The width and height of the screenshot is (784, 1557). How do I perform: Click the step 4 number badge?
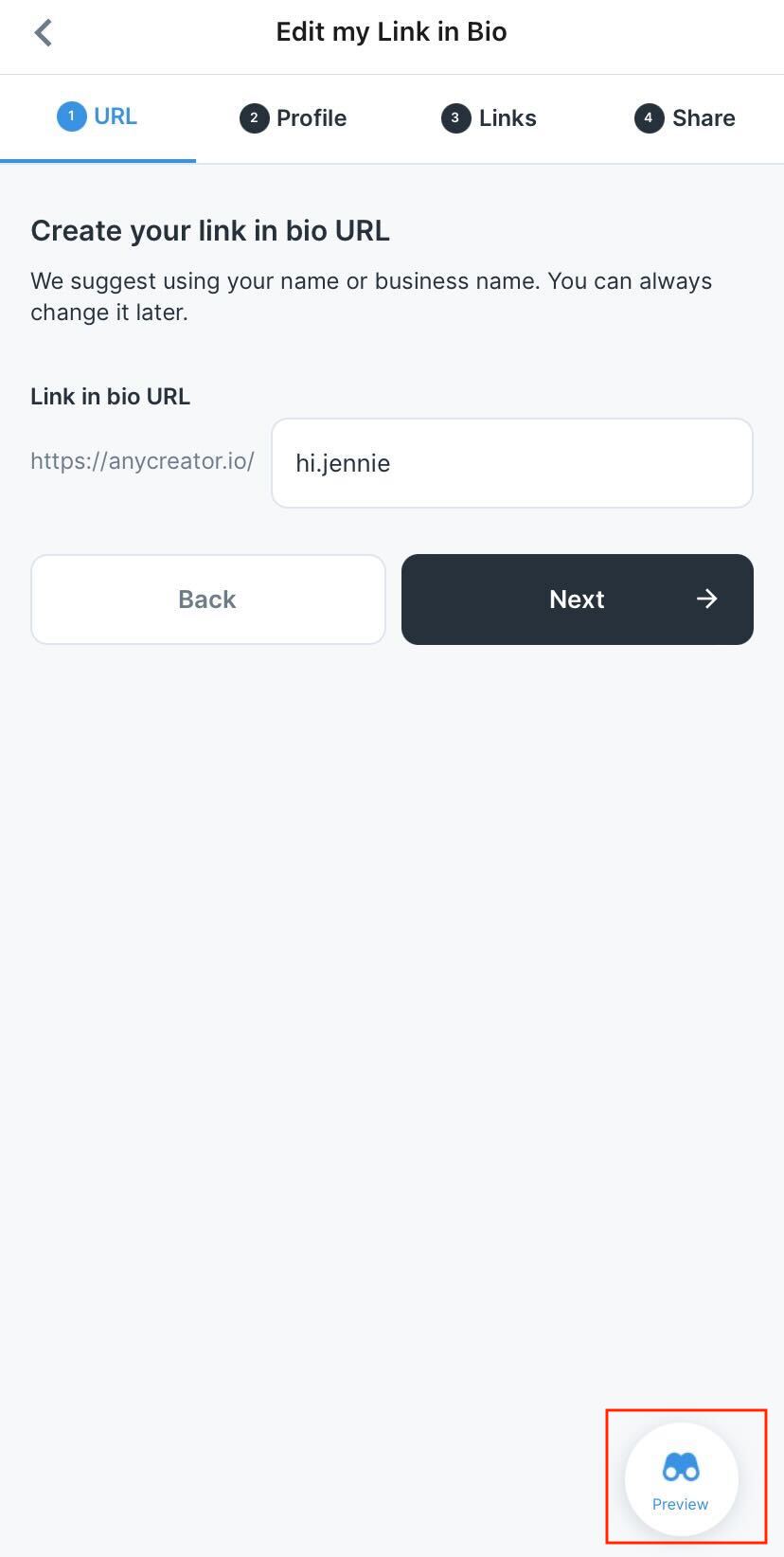click(649, 118)
